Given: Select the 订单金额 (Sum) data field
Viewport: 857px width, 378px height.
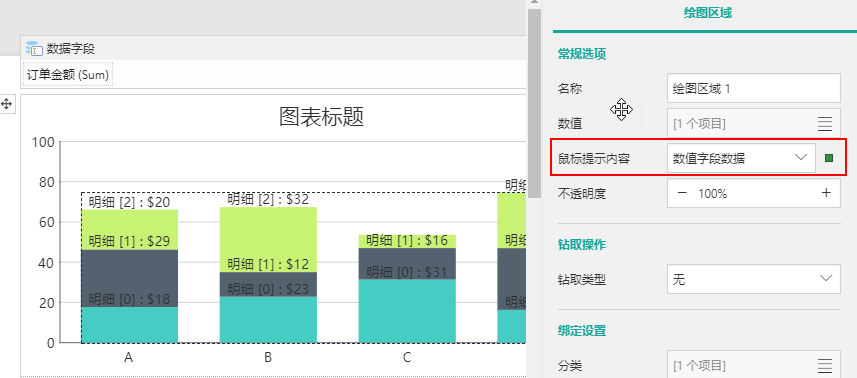Looking at the screenshot, I should coord(68,75).
